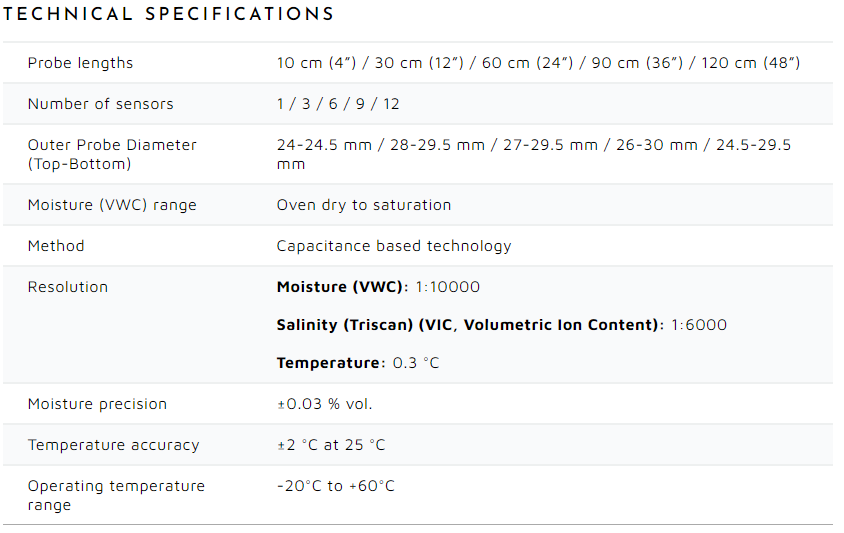Screen dimensions: 844x533
Task: Click the bold Temperature resolution entry
Action: 357,363
